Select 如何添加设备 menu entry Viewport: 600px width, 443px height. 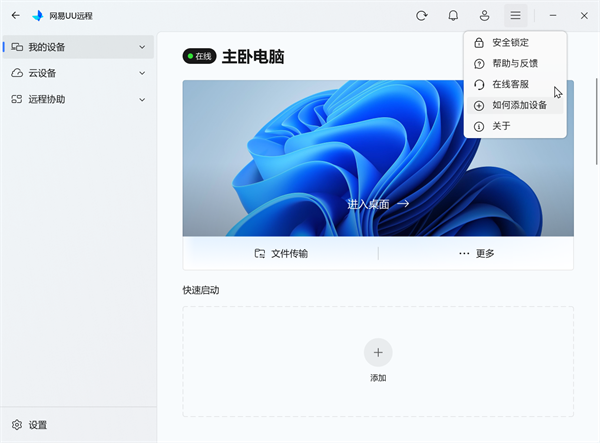[518, 105]
